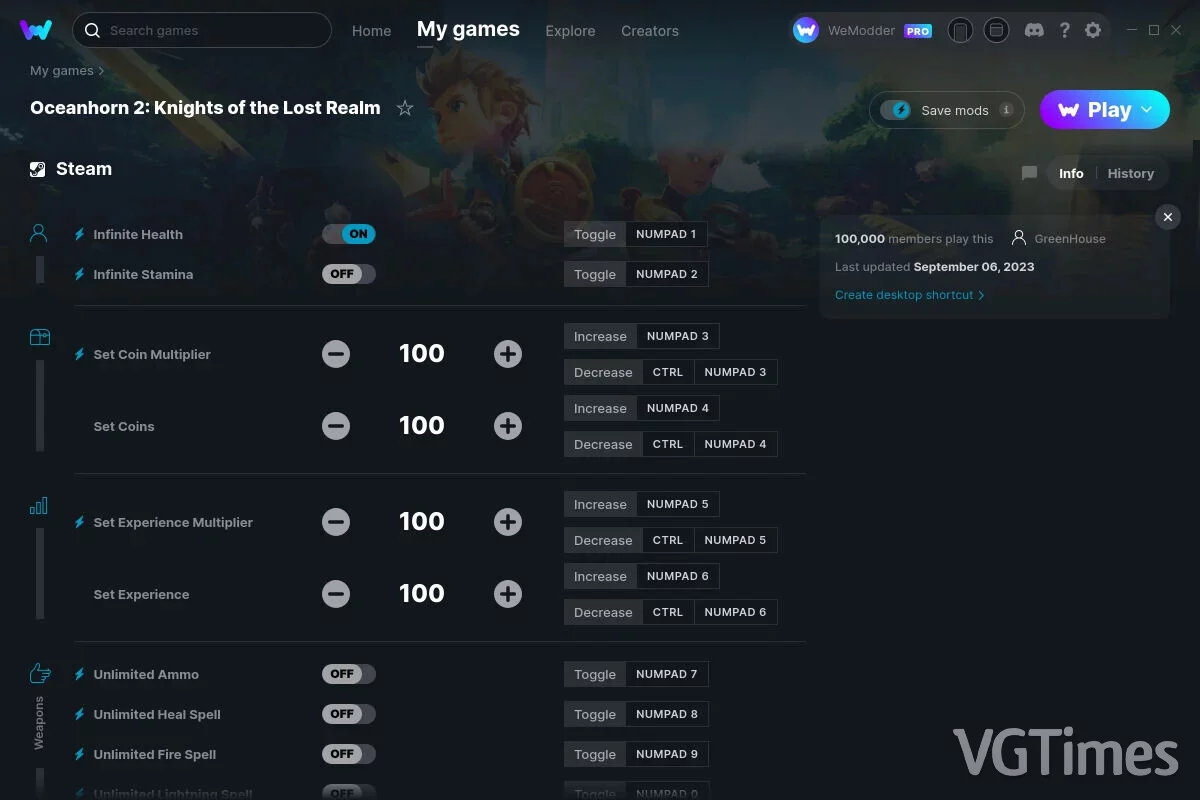Click the Steam platform icon
The image size is (1200, 800).
[x=38, y=169]
